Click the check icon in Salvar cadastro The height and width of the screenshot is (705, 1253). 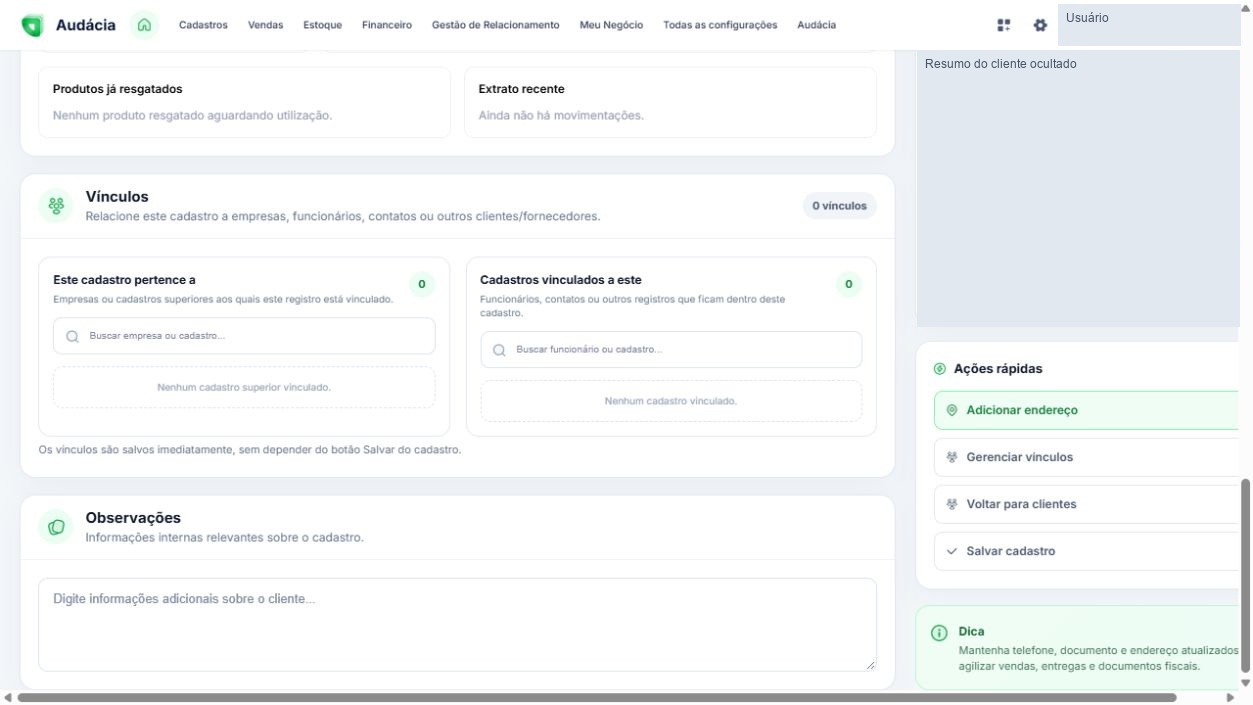952,551
